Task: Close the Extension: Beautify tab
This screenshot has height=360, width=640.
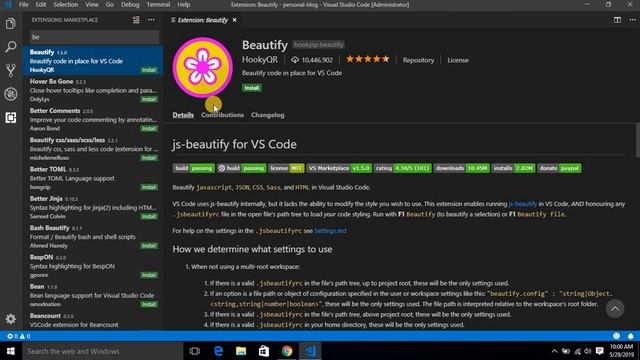Action: [235, 20]
